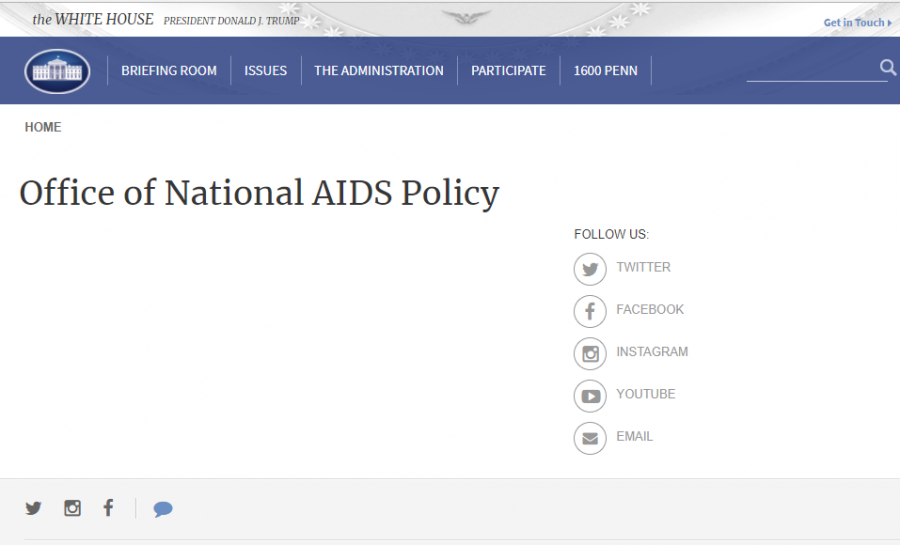Click the White House logo icon
Viewport: 900px width, 545px height.
[x=57, y=71]
